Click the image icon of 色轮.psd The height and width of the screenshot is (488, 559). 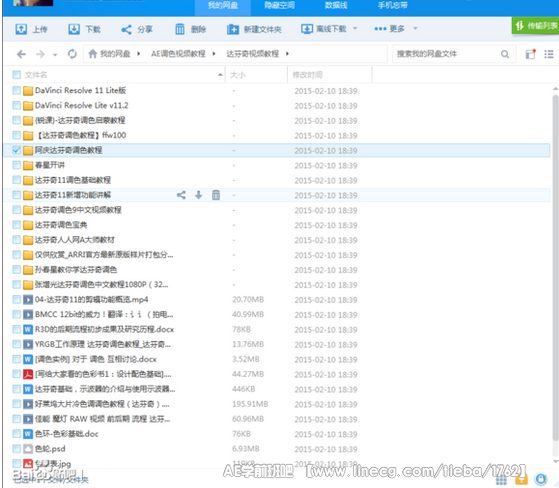click(28, 449)
